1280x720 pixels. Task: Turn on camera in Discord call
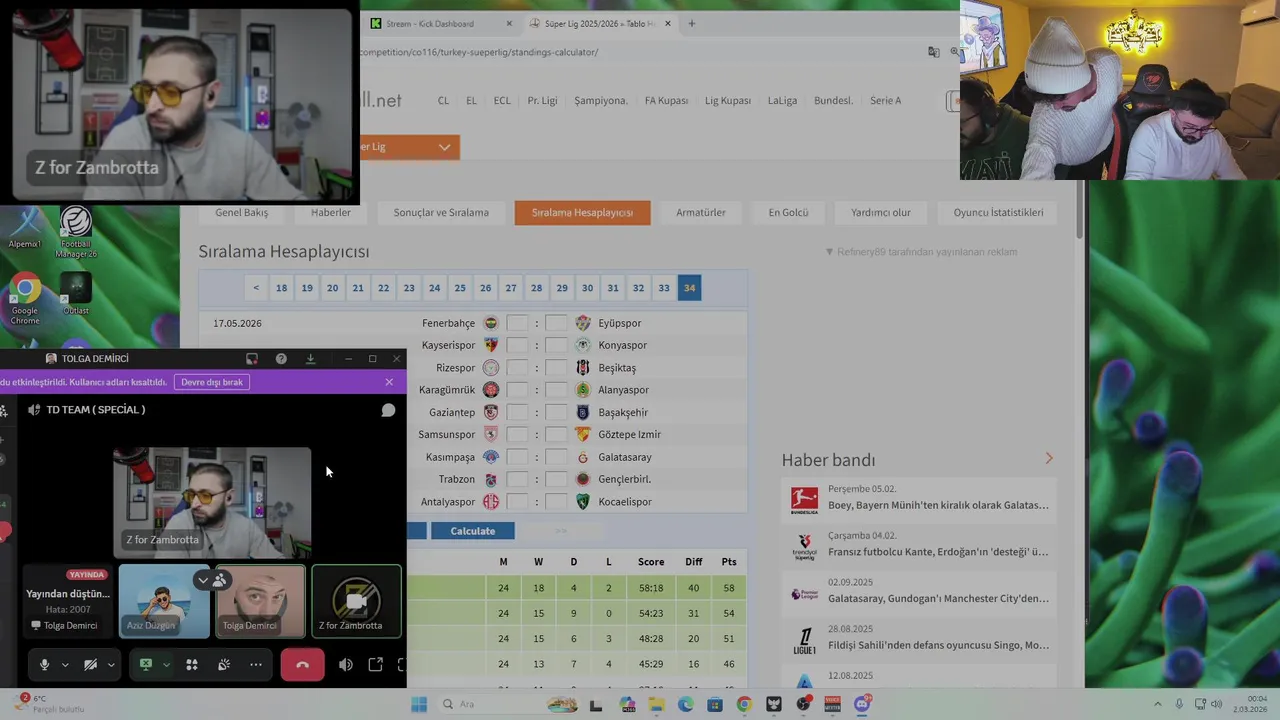[90, 665]
